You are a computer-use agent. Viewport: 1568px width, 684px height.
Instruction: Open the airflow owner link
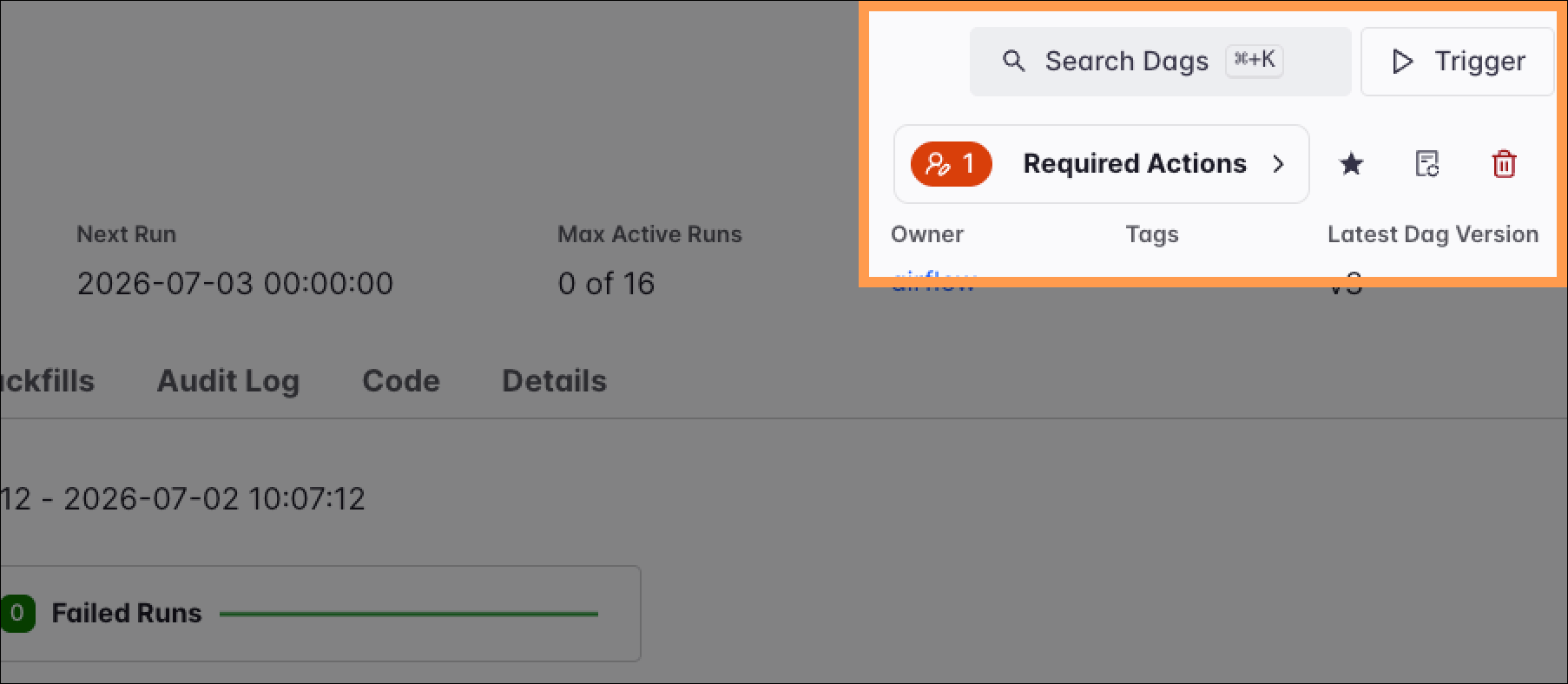point(934,281)
